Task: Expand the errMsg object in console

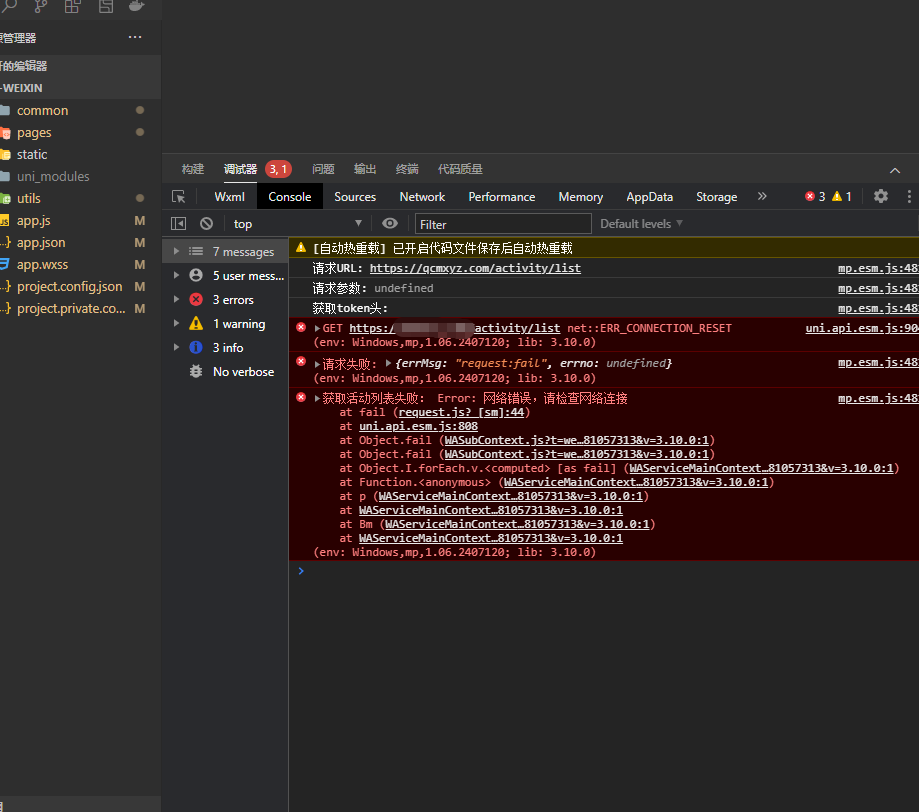Action: [388, 363]
